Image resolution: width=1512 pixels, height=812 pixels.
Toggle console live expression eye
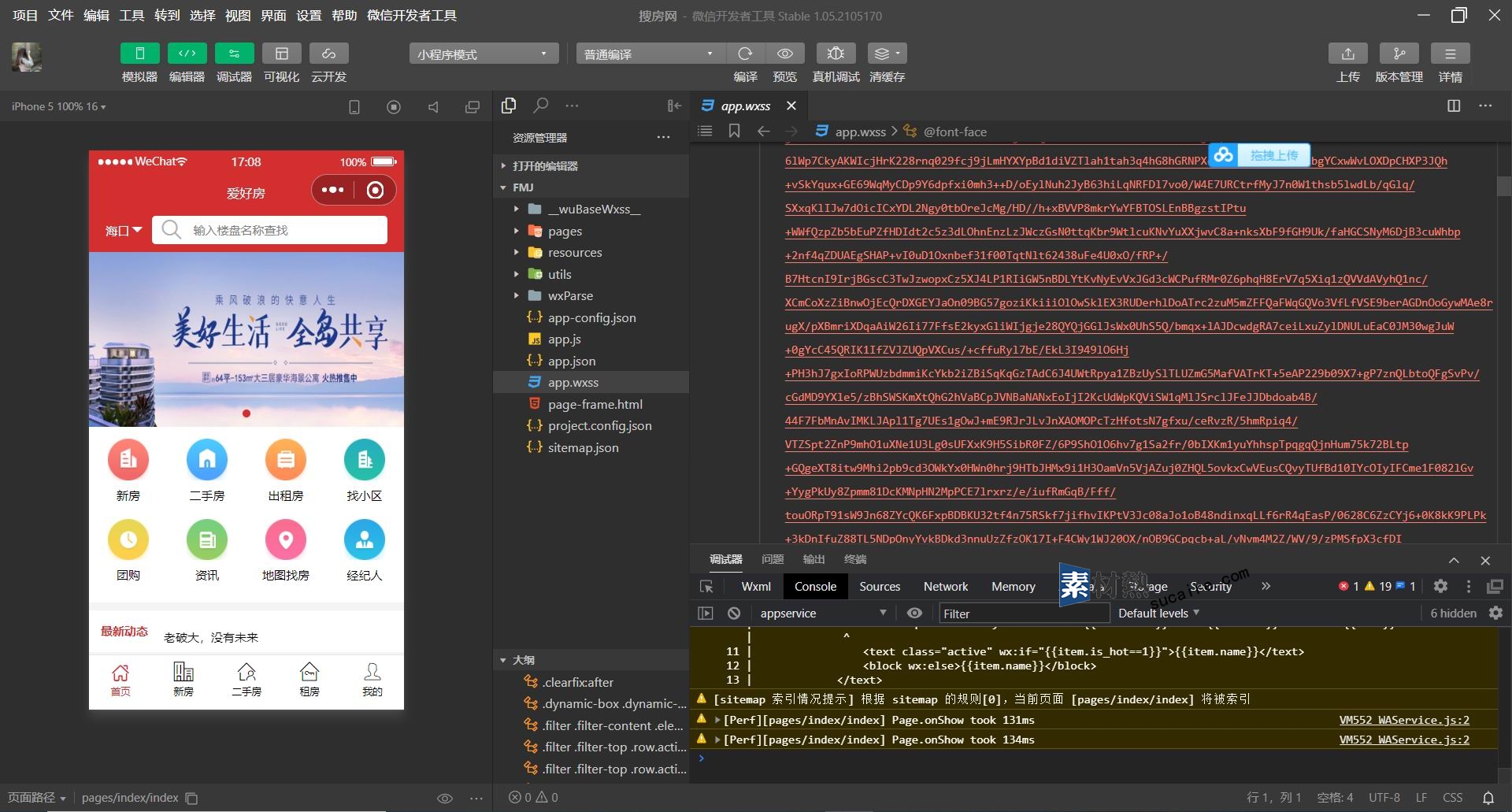pos(914,613)
